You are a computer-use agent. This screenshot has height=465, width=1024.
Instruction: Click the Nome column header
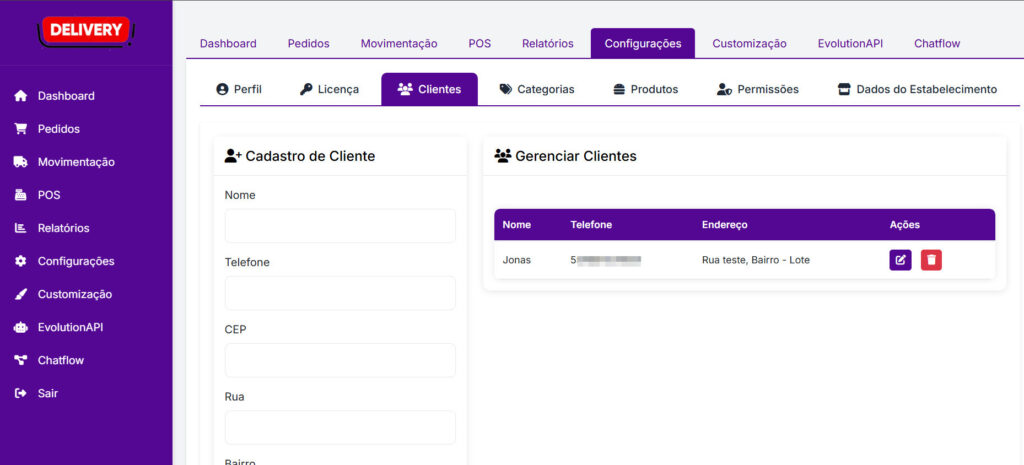point(517,225)
